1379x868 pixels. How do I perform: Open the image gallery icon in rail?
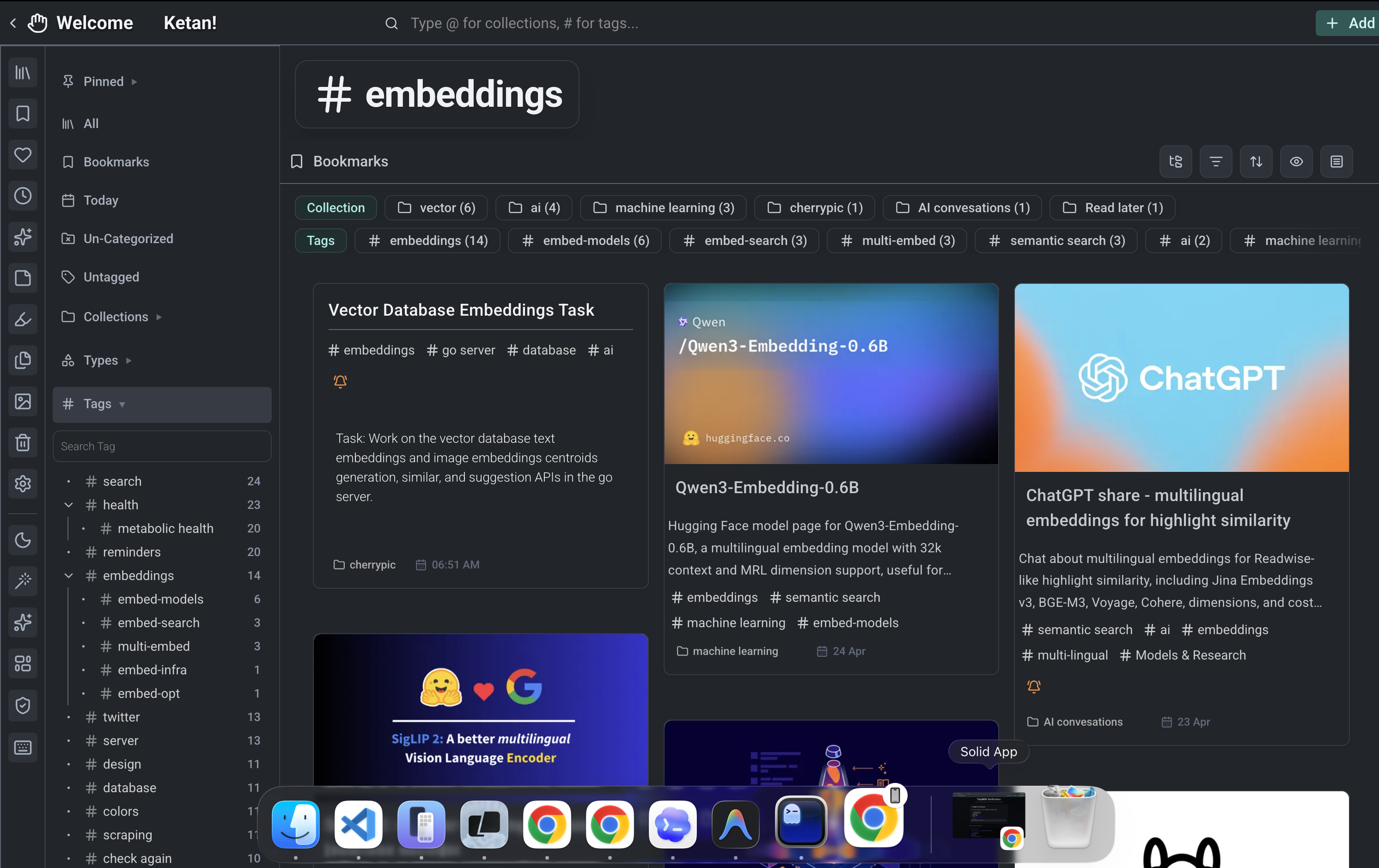click(23, 402)
